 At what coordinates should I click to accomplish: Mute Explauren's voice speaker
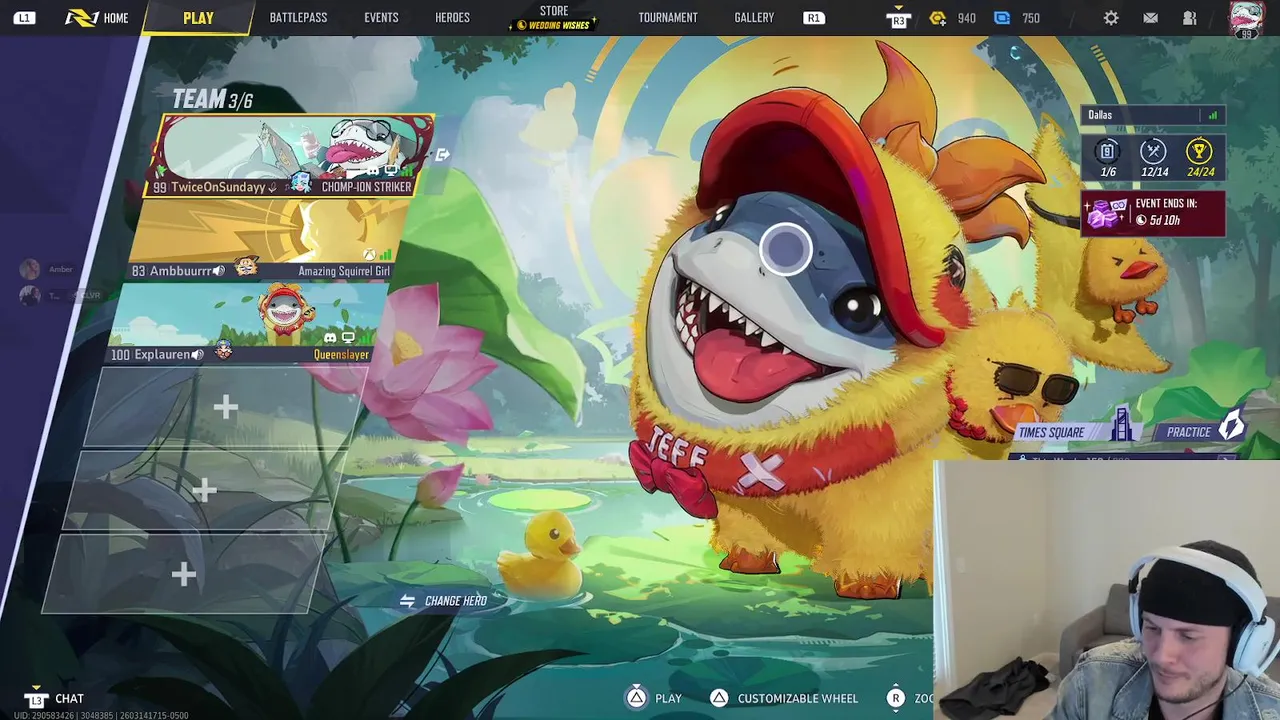[197, 355]
